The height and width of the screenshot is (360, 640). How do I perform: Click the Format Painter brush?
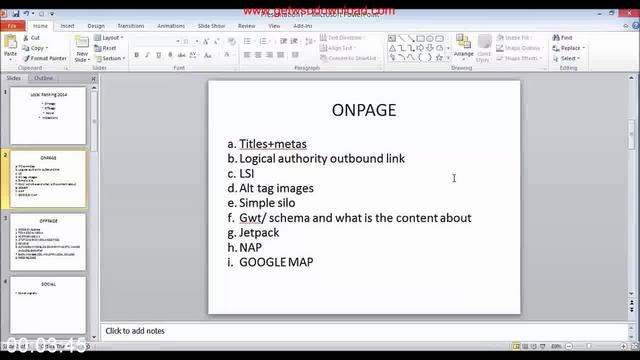coord(44,58)
